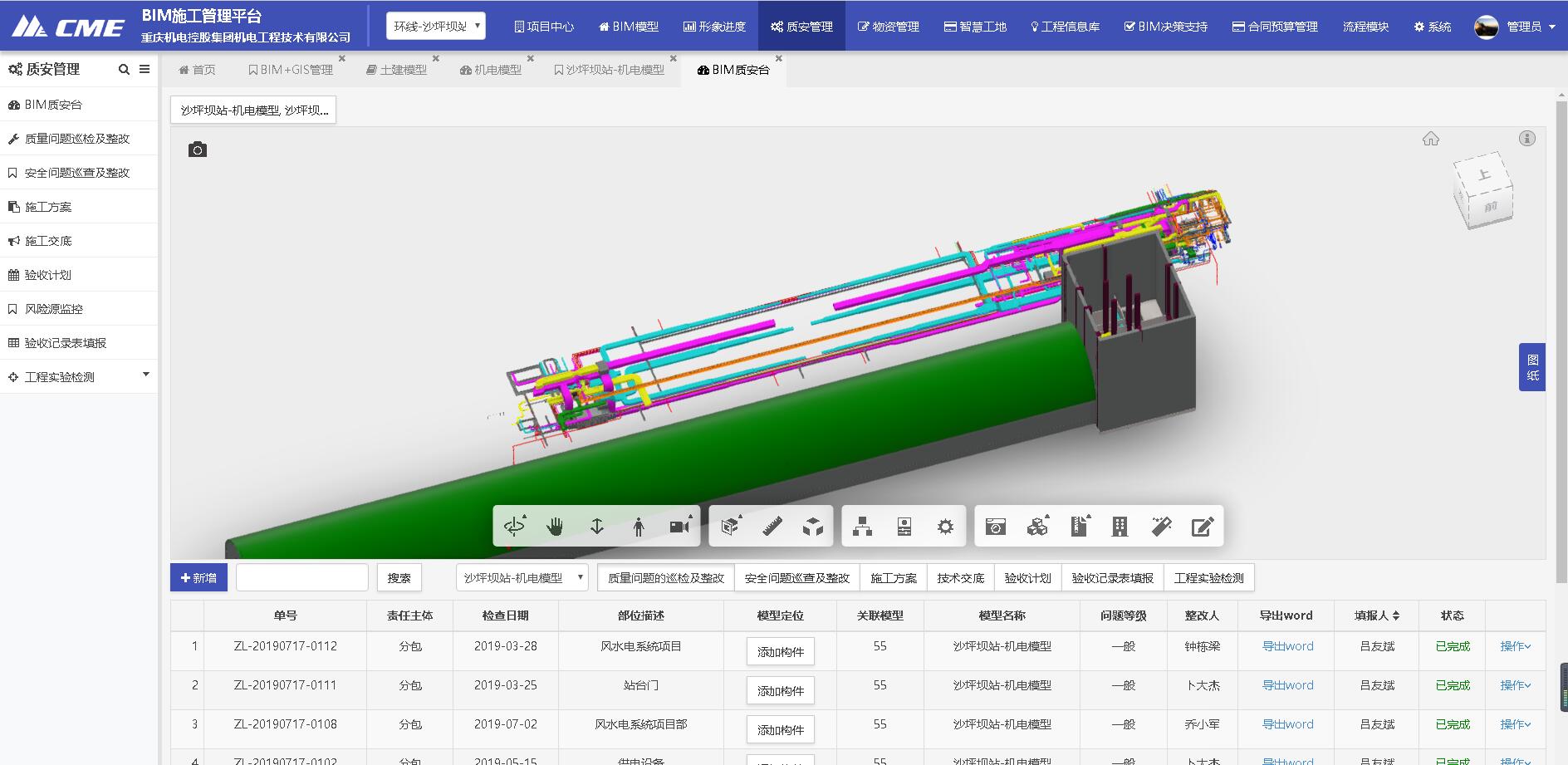Screen dimensions: 1568x765
Task: Enable first-person walk mode icon
Action: coord(638,527)
